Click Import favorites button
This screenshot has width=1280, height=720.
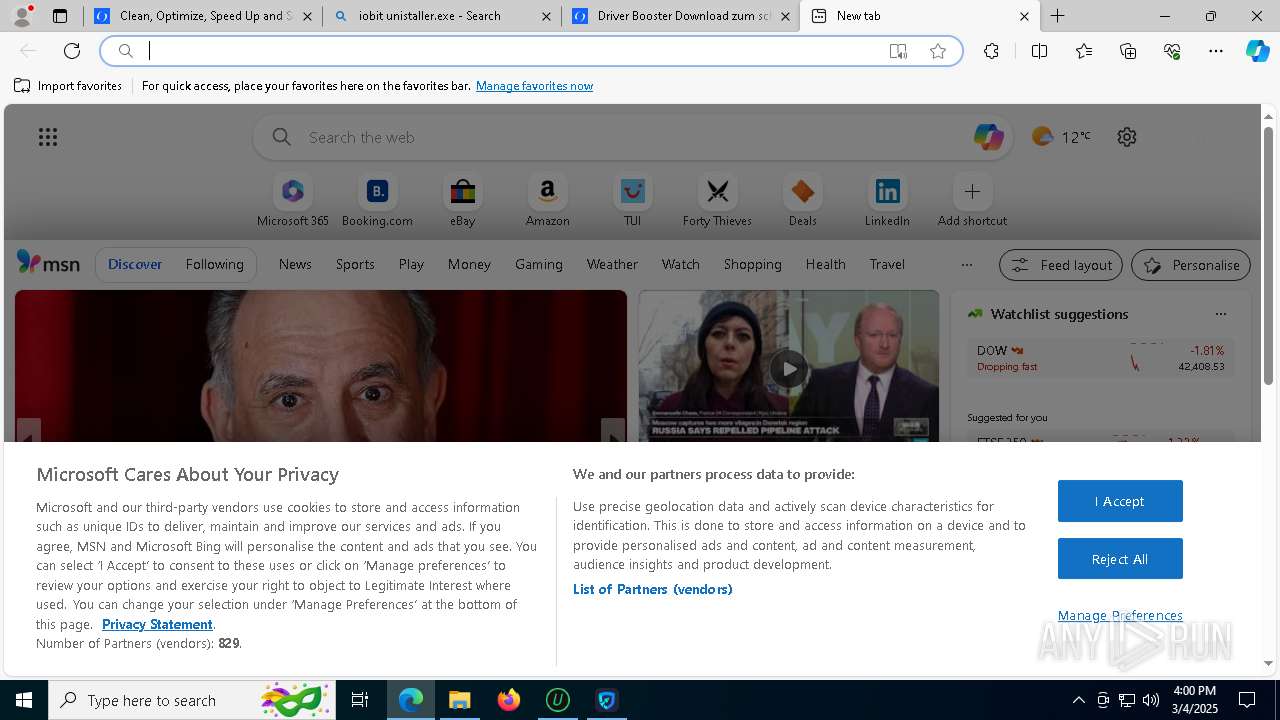pyautogui.click(x=68, y=86)
